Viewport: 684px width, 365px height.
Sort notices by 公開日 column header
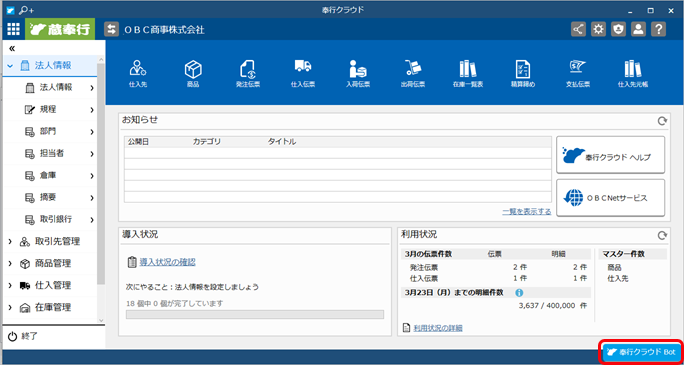[x=138, y=142]
